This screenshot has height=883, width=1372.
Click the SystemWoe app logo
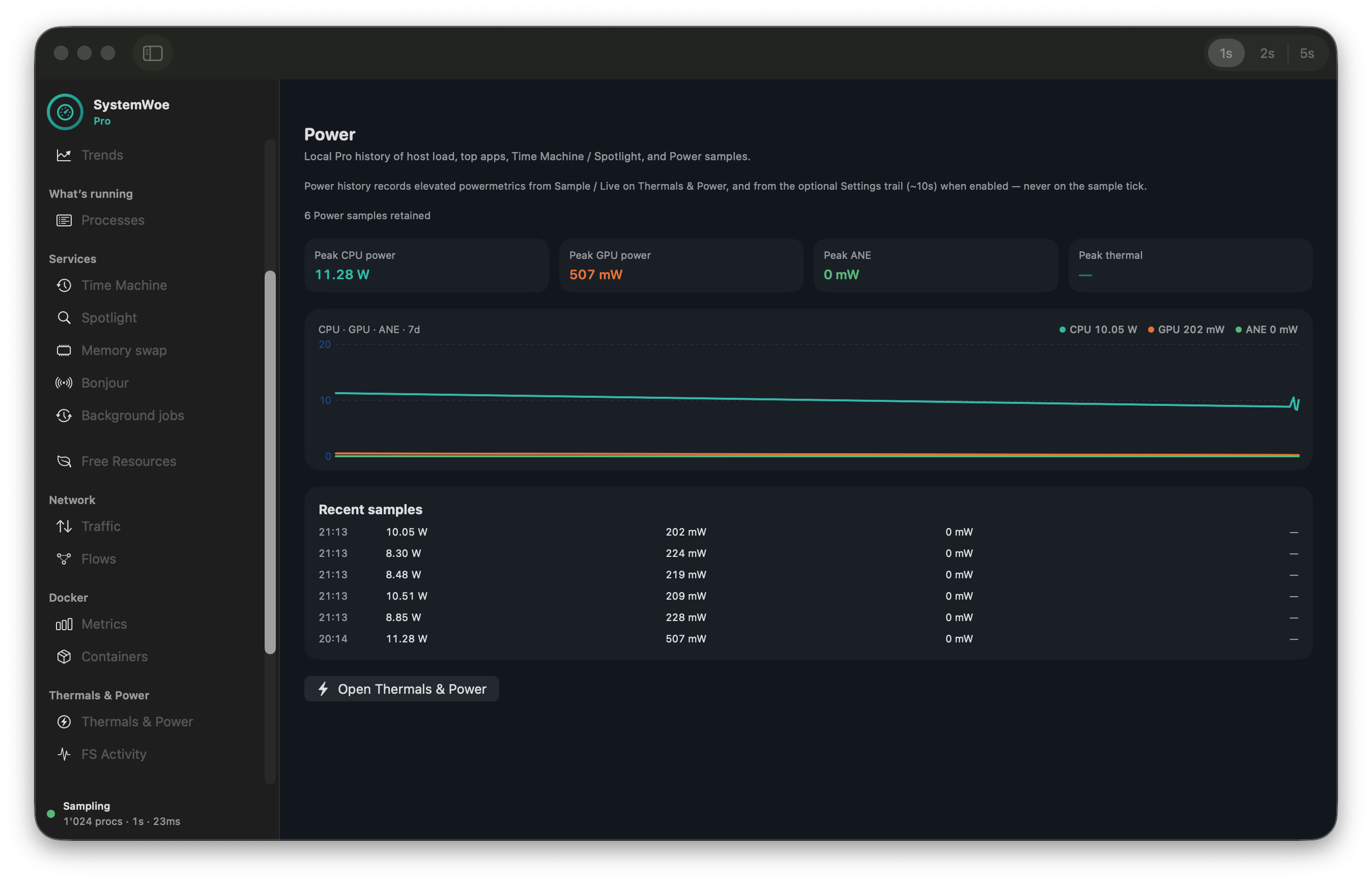click(65, 112)
